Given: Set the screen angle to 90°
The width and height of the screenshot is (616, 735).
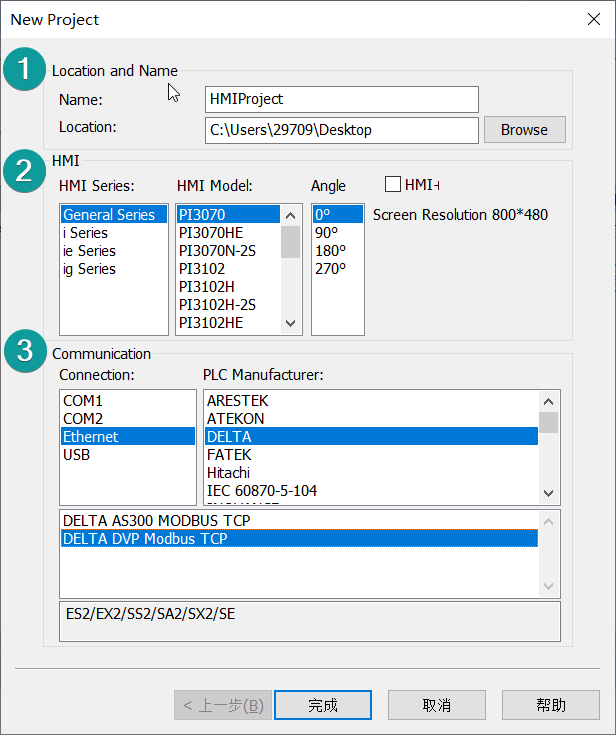Looking at the screenshot, I should [326, 233].
